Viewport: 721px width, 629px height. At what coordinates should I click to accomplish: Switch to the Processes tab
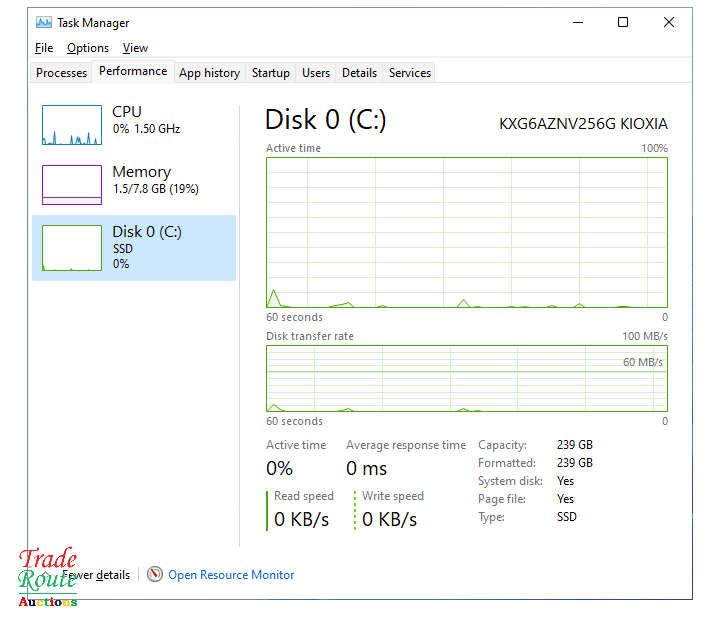(62, 73)
